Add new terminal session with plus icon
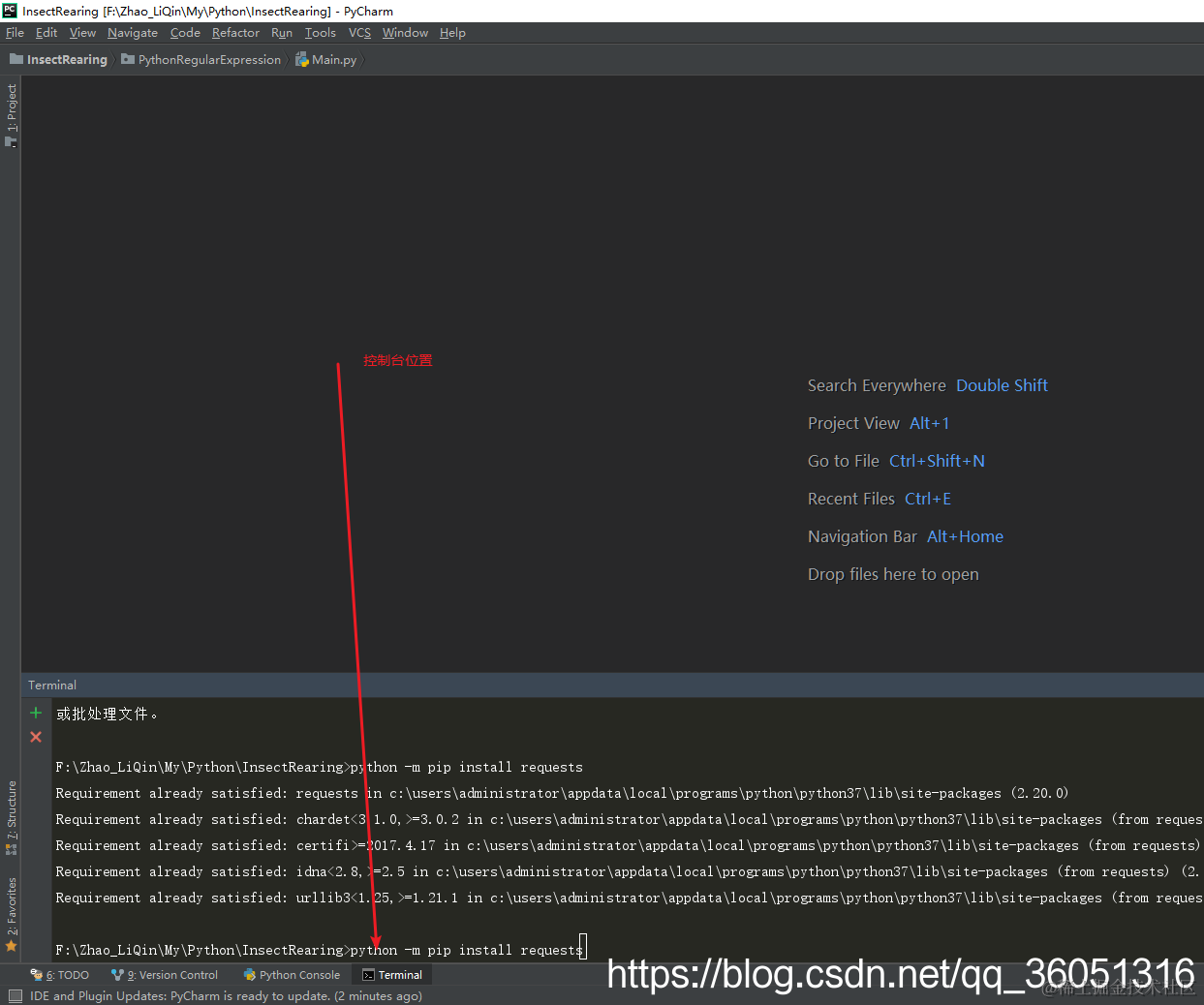This screenshot has width=1204, height=1005. pos(36,713)
